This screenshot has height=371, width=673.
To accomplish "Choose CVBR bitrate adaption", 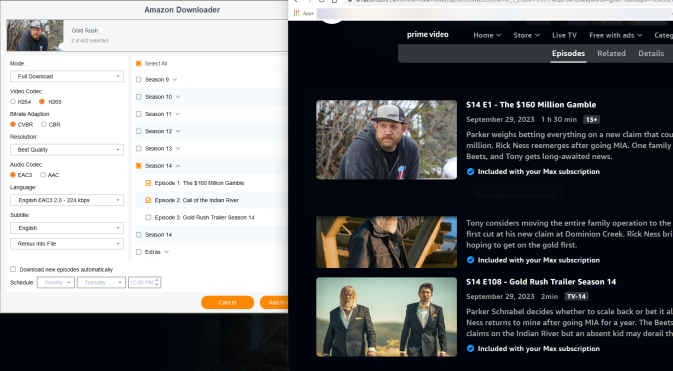I will 13,125.
